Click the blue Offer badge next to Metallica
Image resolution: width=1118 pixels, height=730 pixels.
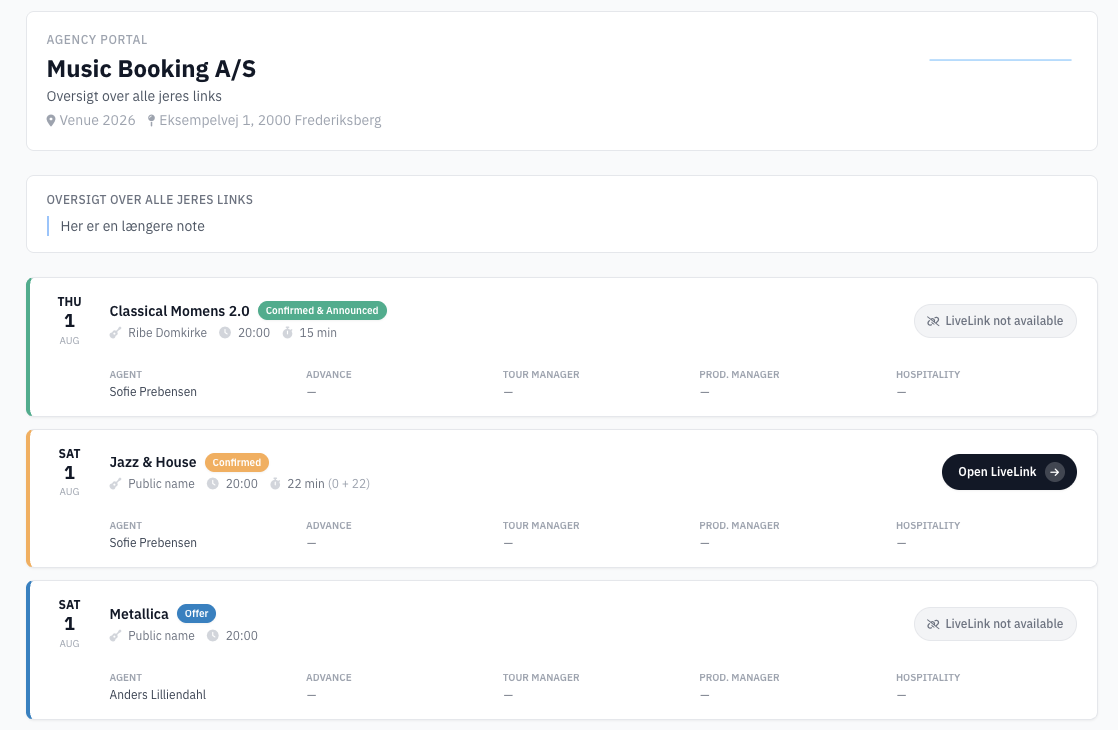click(196, 614)
